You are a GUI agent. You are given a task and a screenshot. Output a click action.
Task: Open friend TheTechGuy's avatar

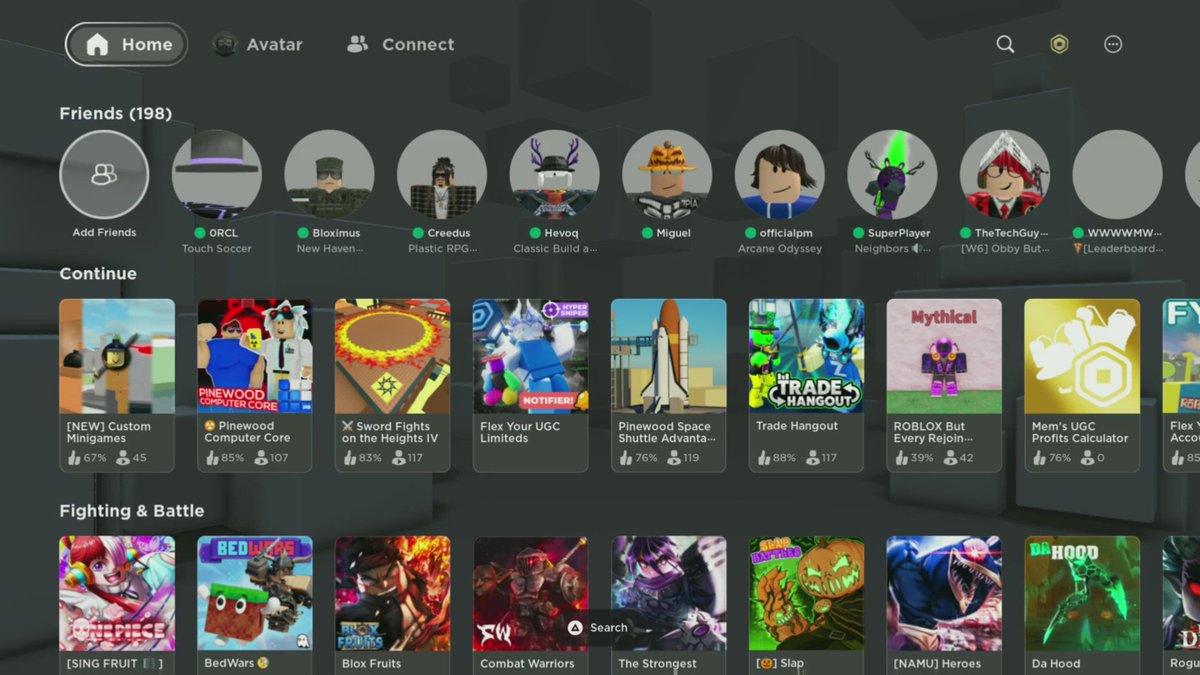tap(1005, 174)
